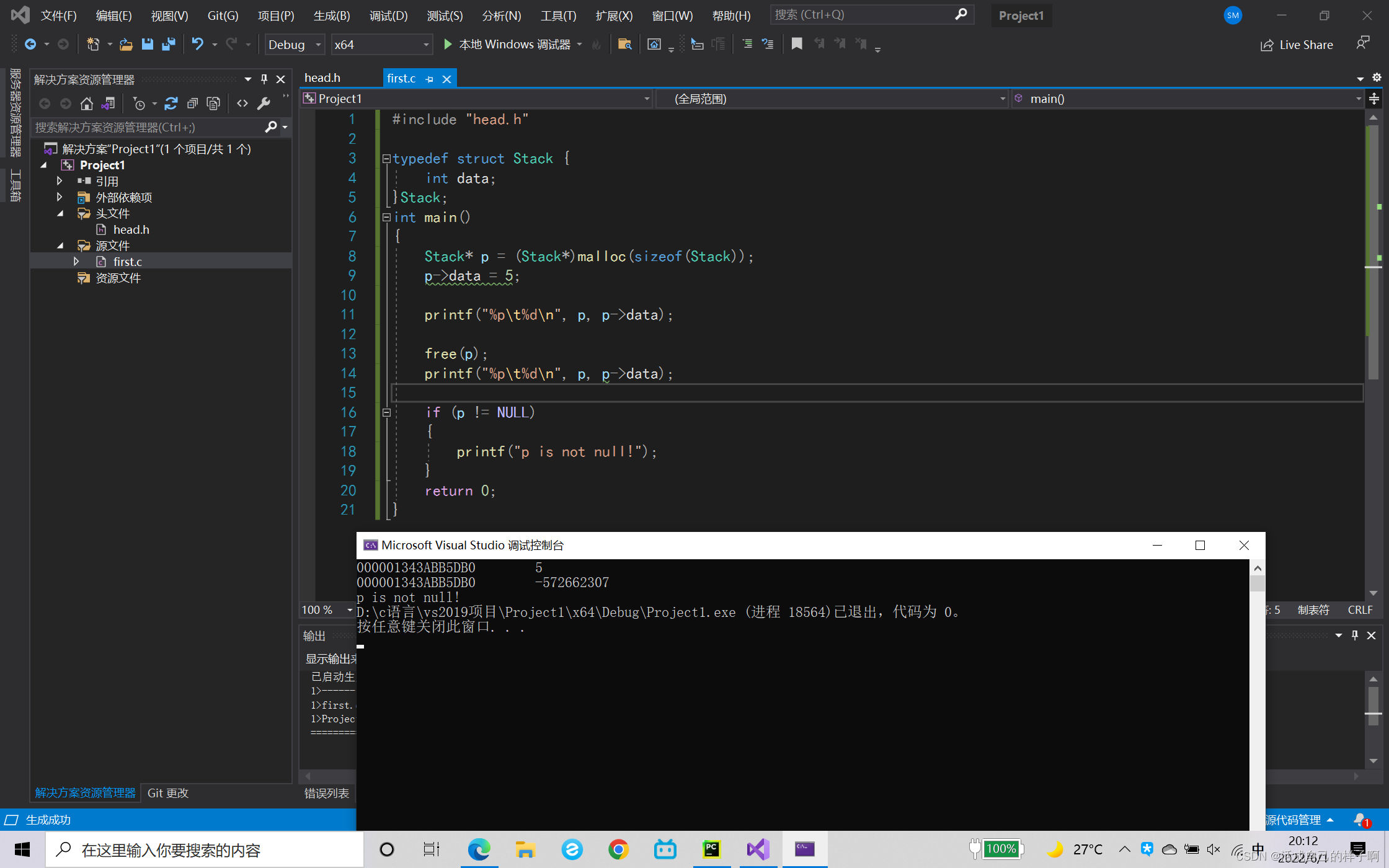Click the Open File folder icon
The image size is (1389, 868).
pos(126,44)
